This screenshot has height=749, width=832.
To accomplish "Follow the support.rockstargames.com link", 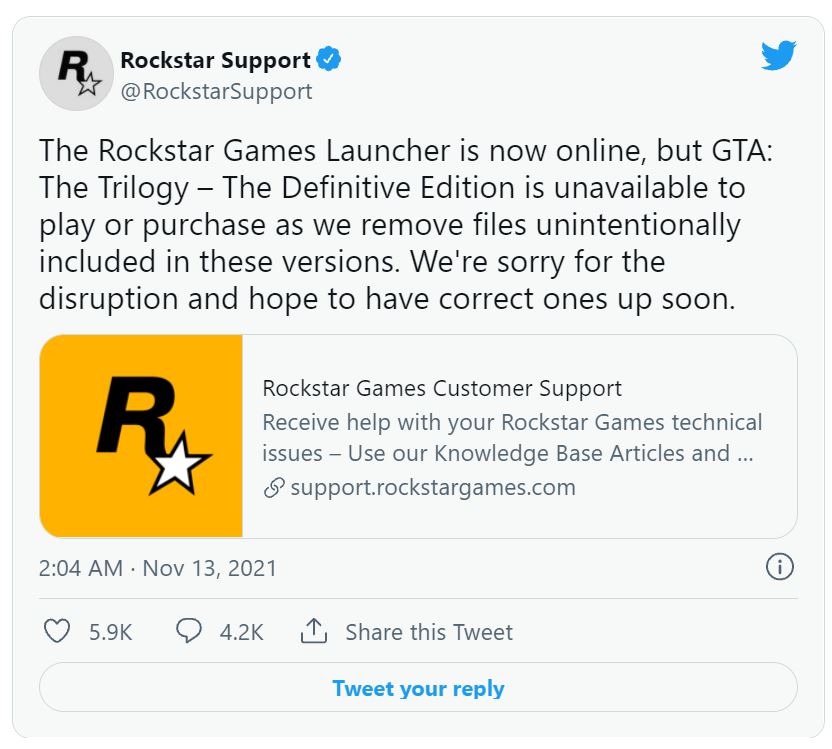I will coord(433,487).
